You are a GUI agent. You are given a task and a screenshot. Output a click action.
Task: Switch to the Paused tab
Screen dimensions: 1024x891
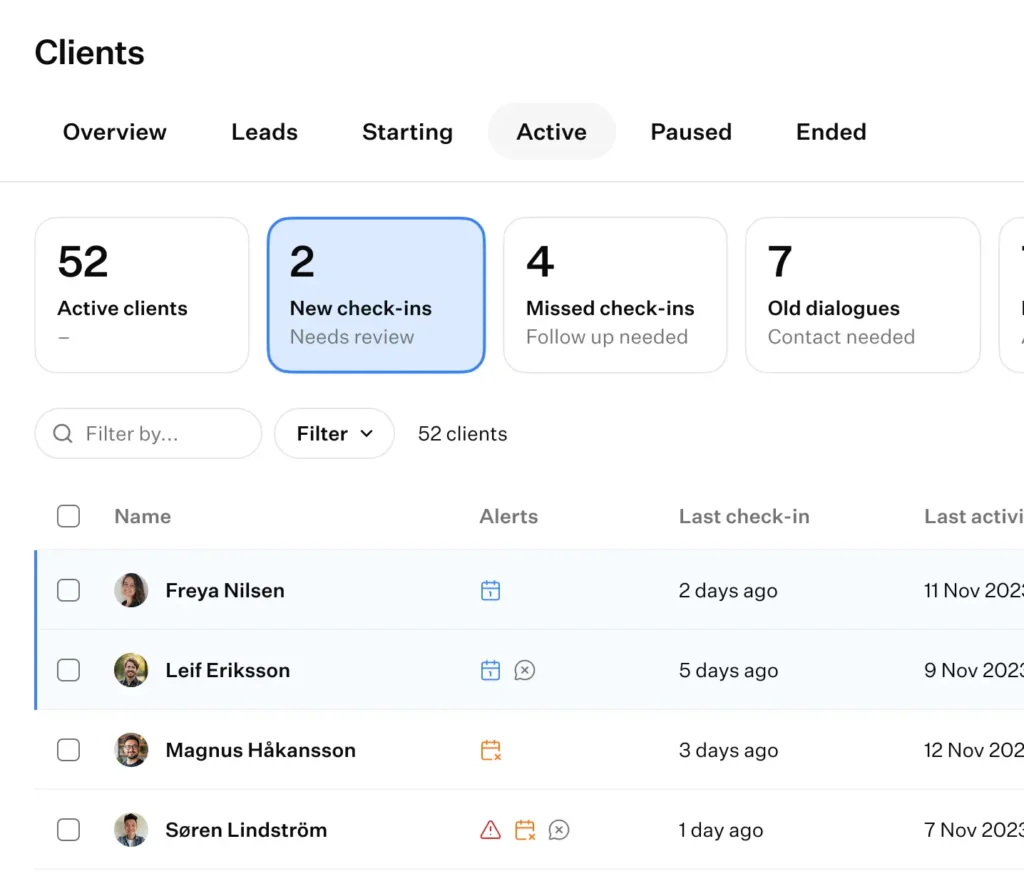[x=691, y=131]
